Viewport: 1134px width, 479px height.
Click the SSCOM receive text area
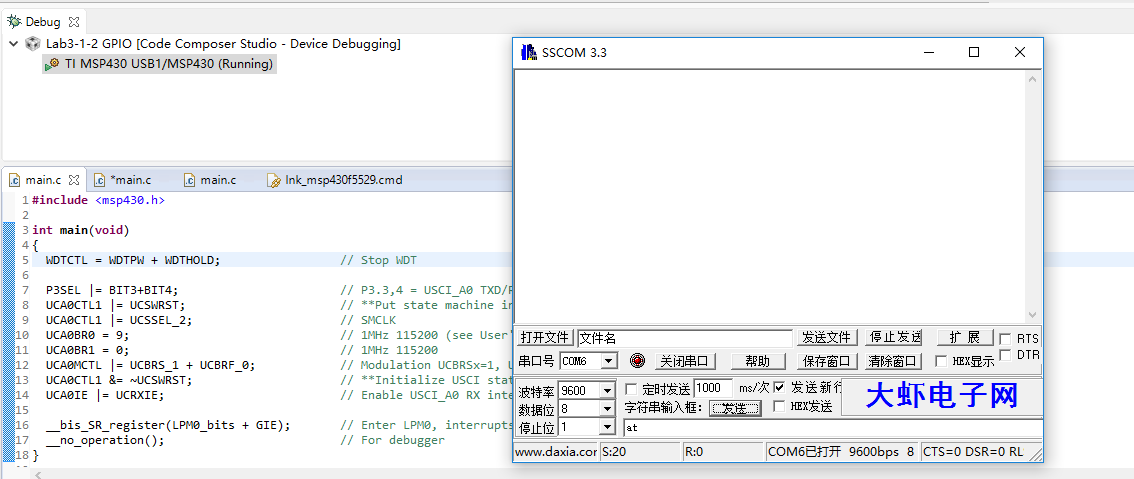click(770, 195)
